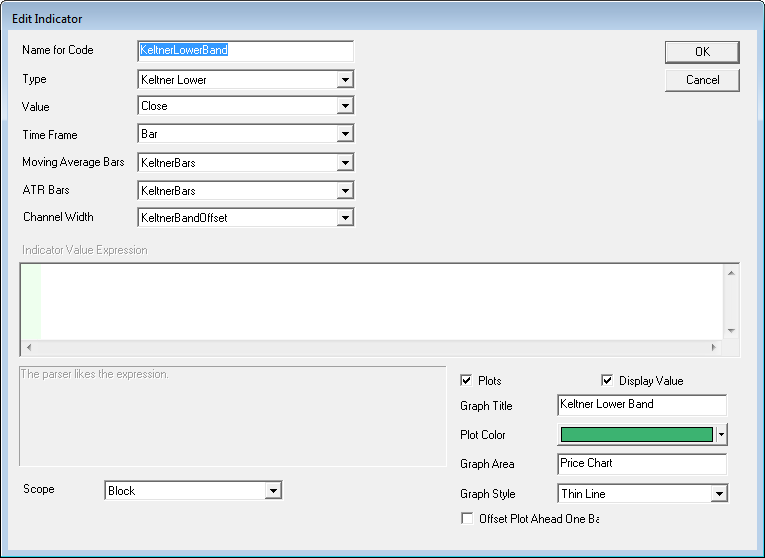This screenshot has width=765, height=558.
Task: Expand the Value dropdown set to Close
Action: pyautogui.click(x=345, y=106)
